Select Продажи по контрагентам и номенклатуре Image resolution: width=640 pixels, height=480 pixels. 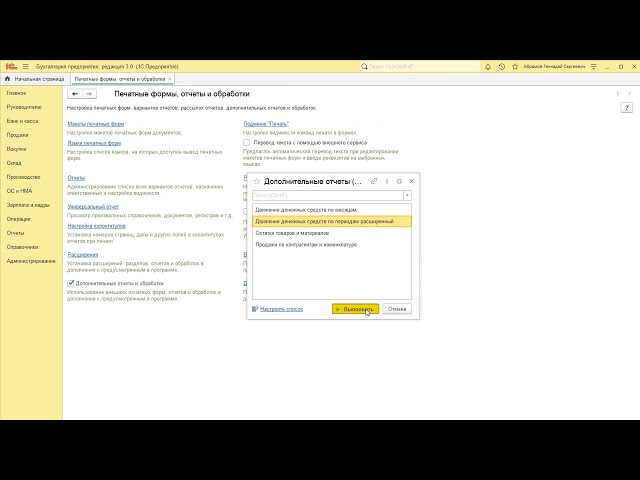pyautogui.click(x=332, y=244)
